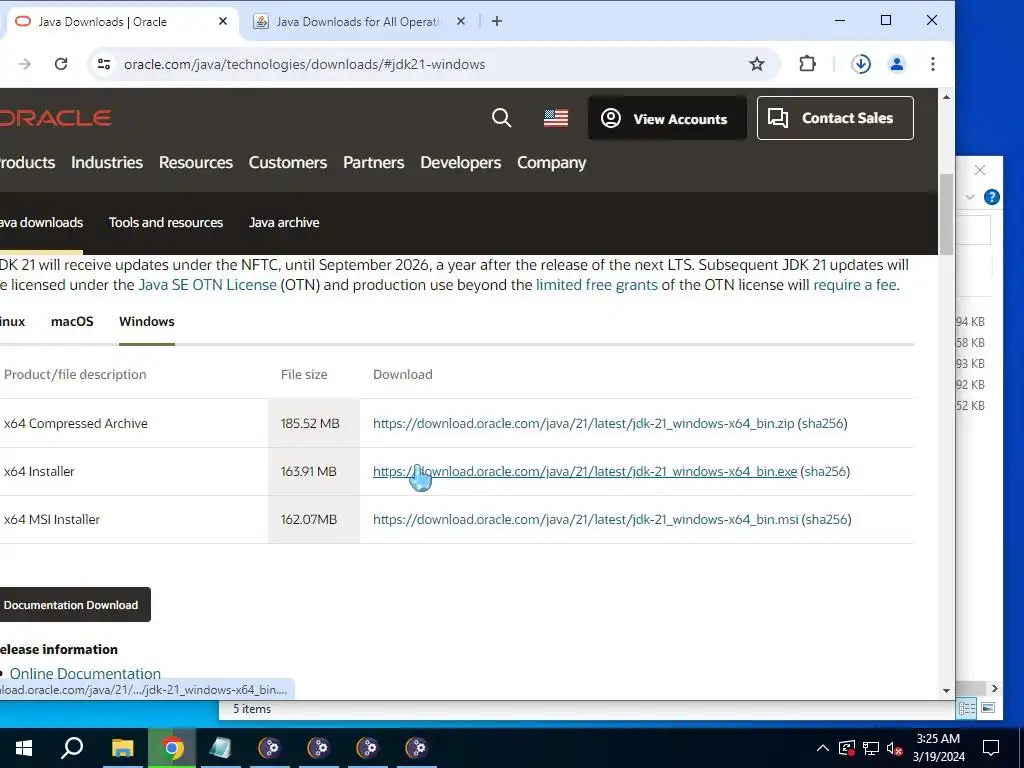The width and height of the screenshot is (1024, 768).
Task: Open the limited free grants link
Action: click(x=597, y=285)
